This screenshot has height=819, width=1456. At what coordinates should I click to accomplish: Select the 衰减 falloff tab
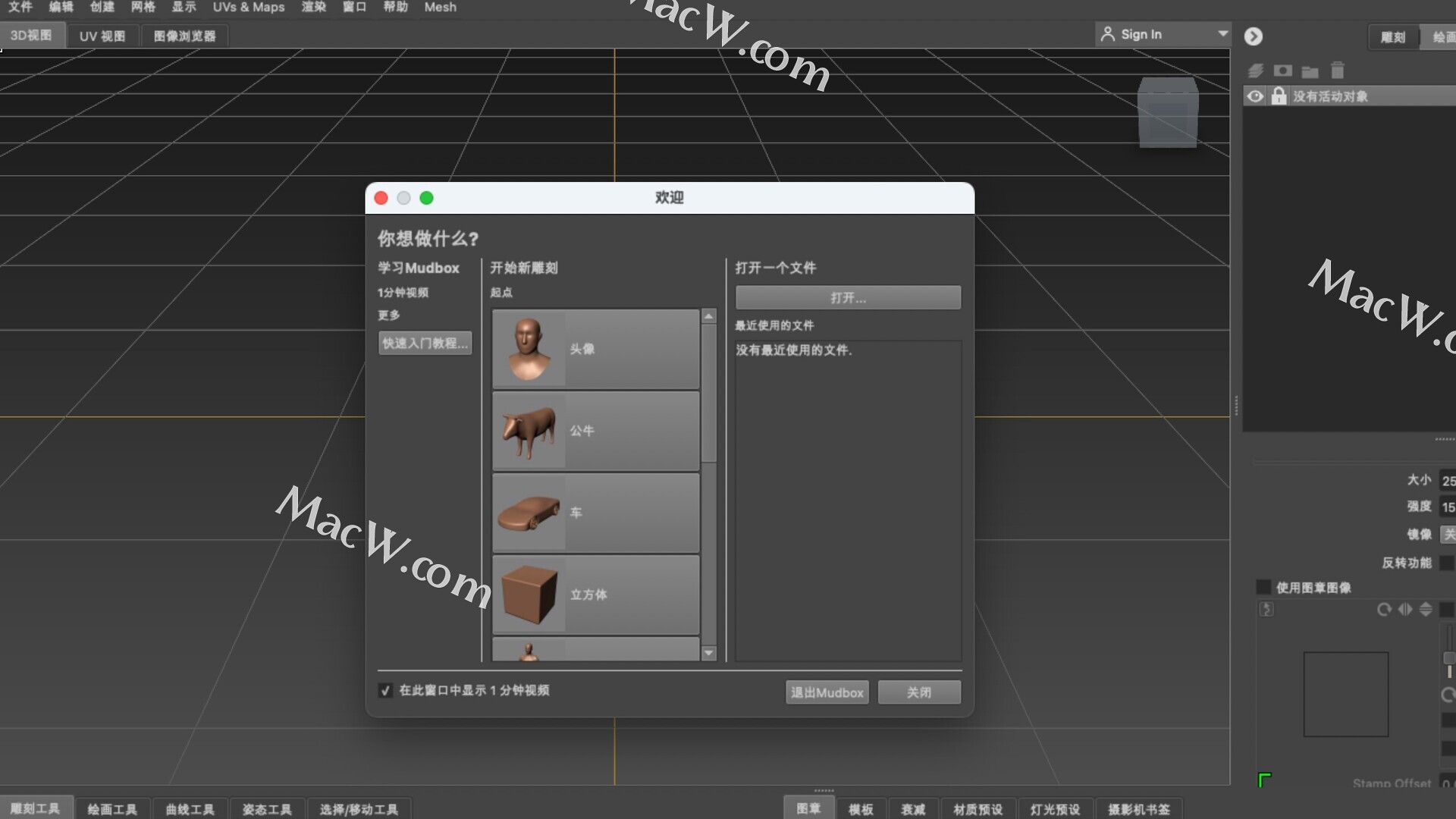[x=913, y=809]
